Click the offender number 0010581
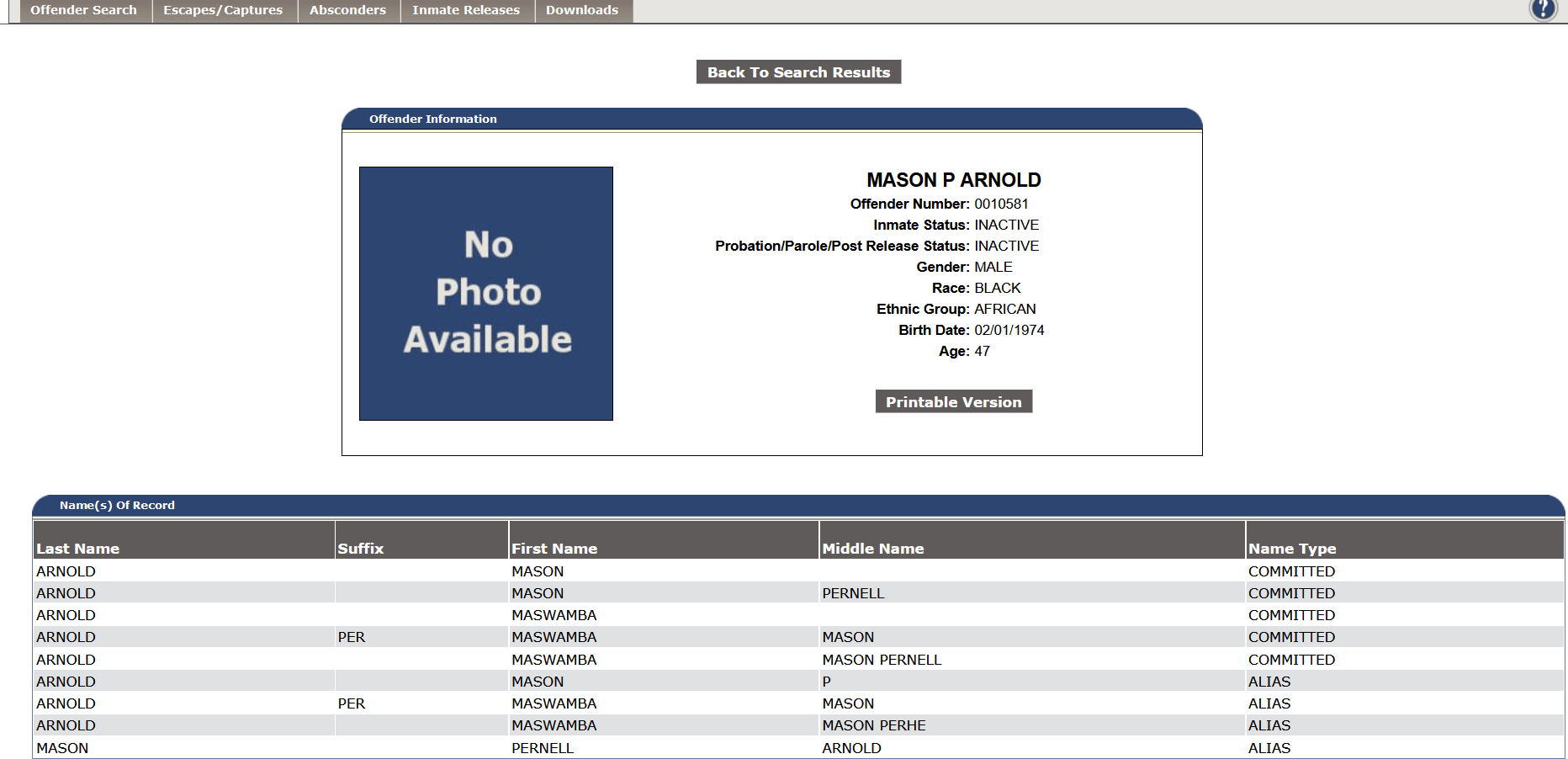This screenshot has height=759, width=1568. tap(1001, 204)
